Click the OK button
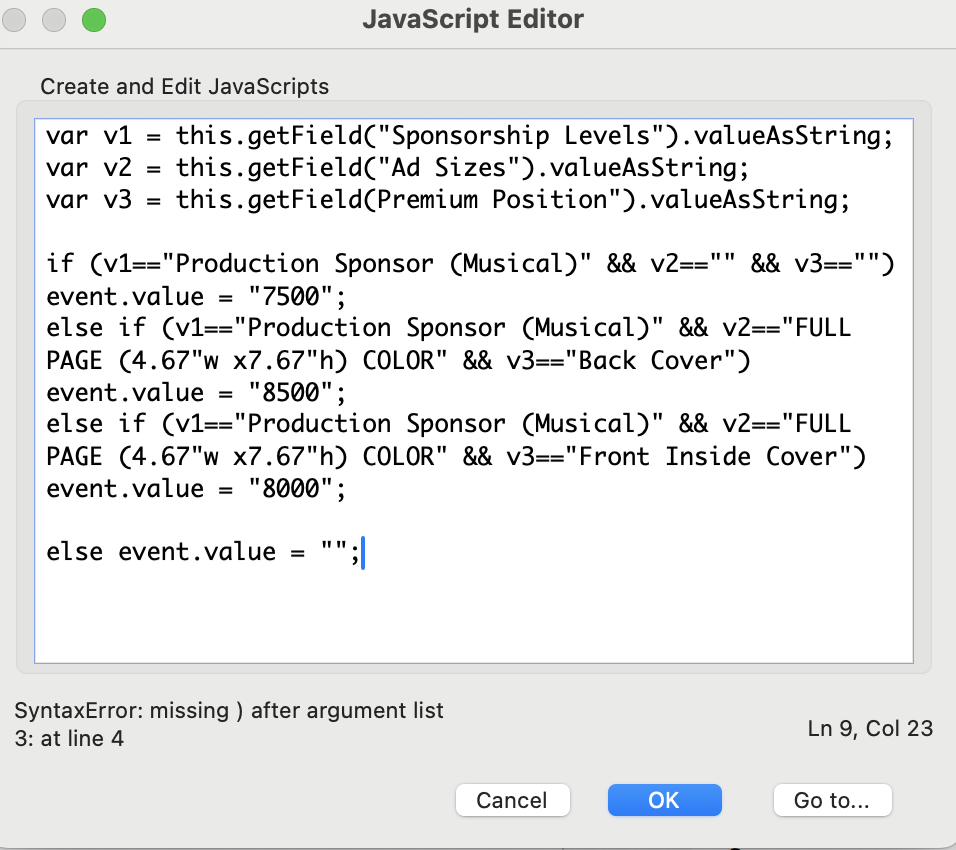Screen dimensions: 956x850 664,800
